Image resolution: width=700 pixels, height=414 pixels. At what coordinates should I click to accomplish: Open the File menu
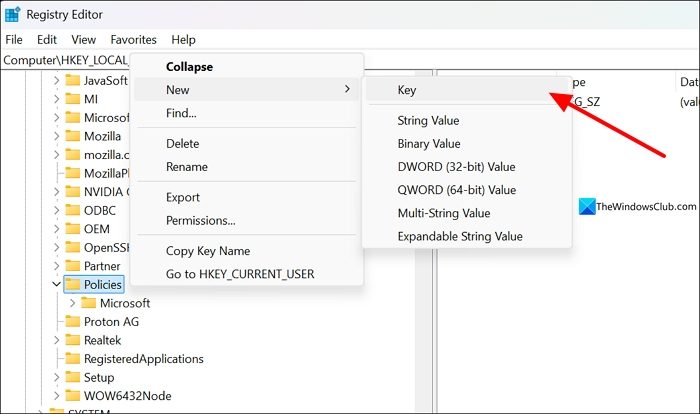click(14, 40)
